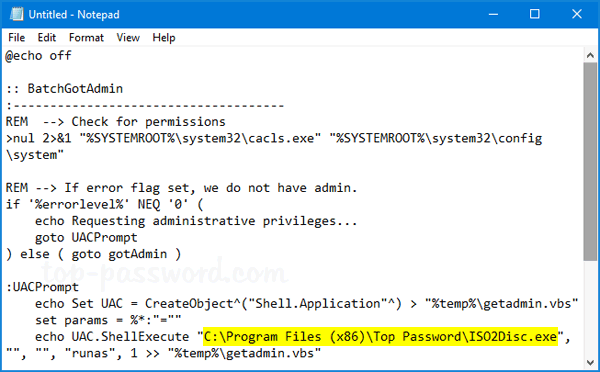This screenshot has width=600, height=372.
Task: Open the Edit menu
Action: pos(47,38)
